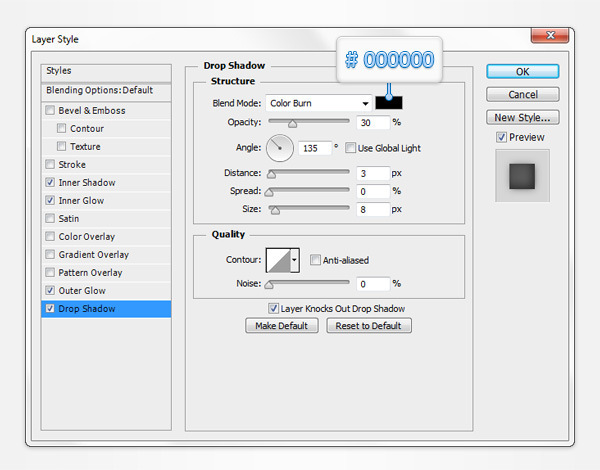
Task: Click the Distance value input field
Action: tap(372, 173)
